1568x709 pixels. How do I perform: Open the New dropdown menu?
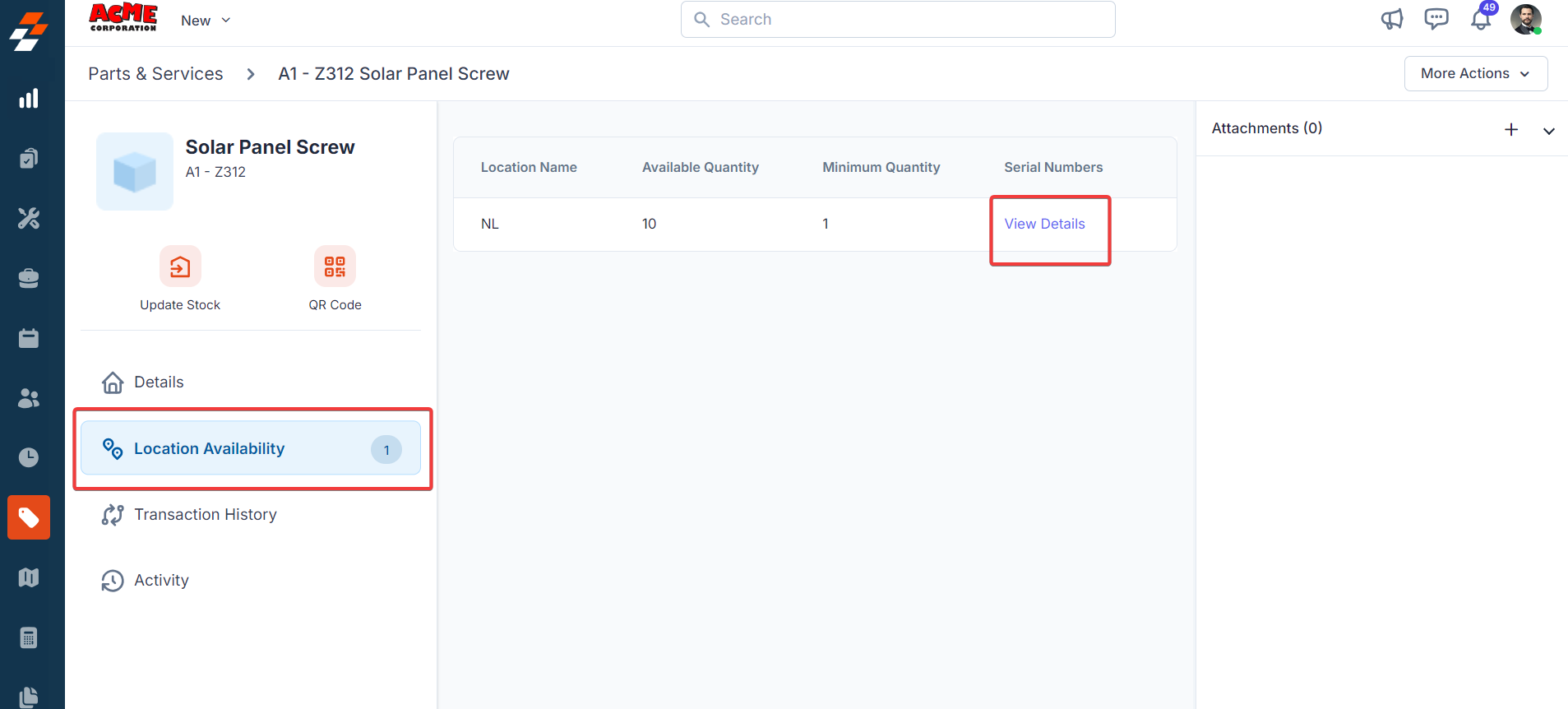coord(206,21)
